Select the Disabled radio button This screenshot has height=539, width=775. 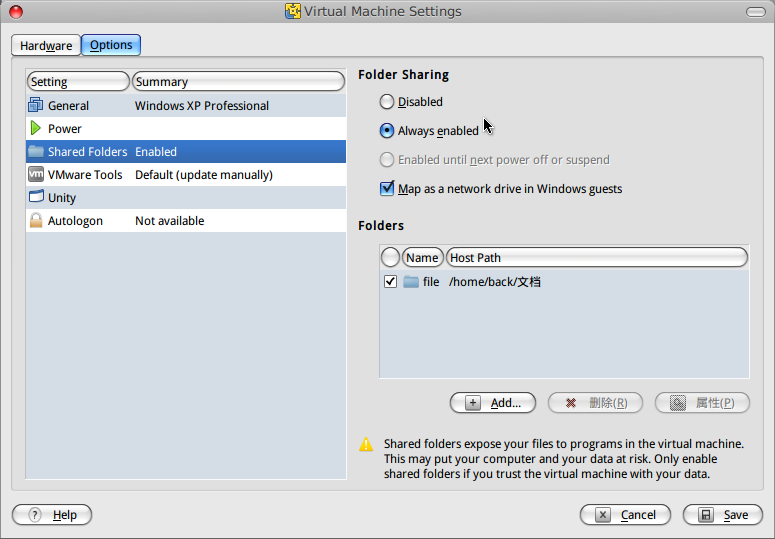[x=387, y=102]
